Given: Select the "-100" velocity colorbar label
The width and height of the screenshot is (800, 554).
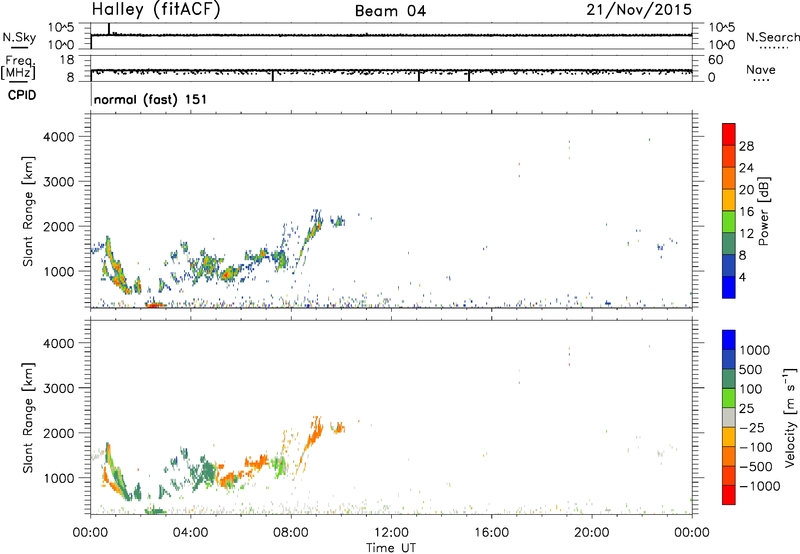Looking at the screenshot, I should pos(756,447).
